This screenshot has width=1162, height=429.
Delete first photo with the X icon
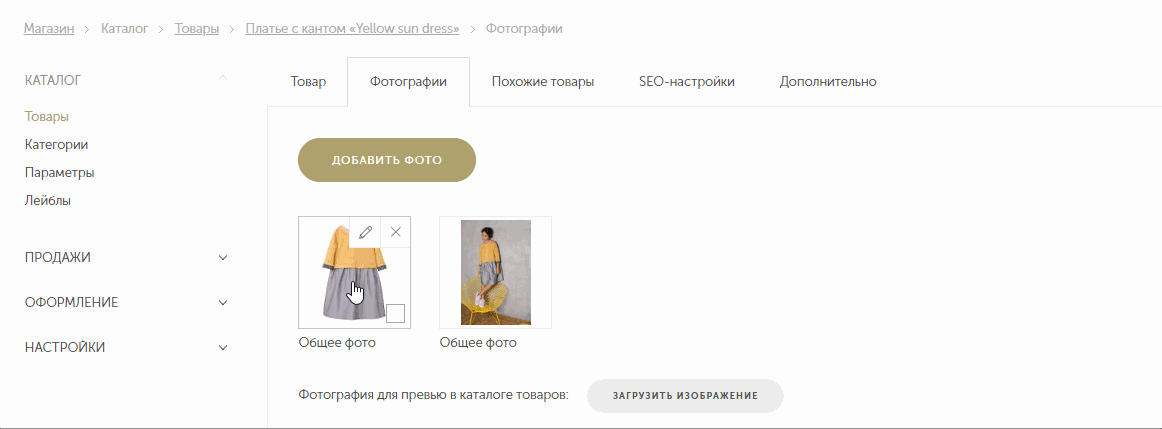tap(396, 232)
